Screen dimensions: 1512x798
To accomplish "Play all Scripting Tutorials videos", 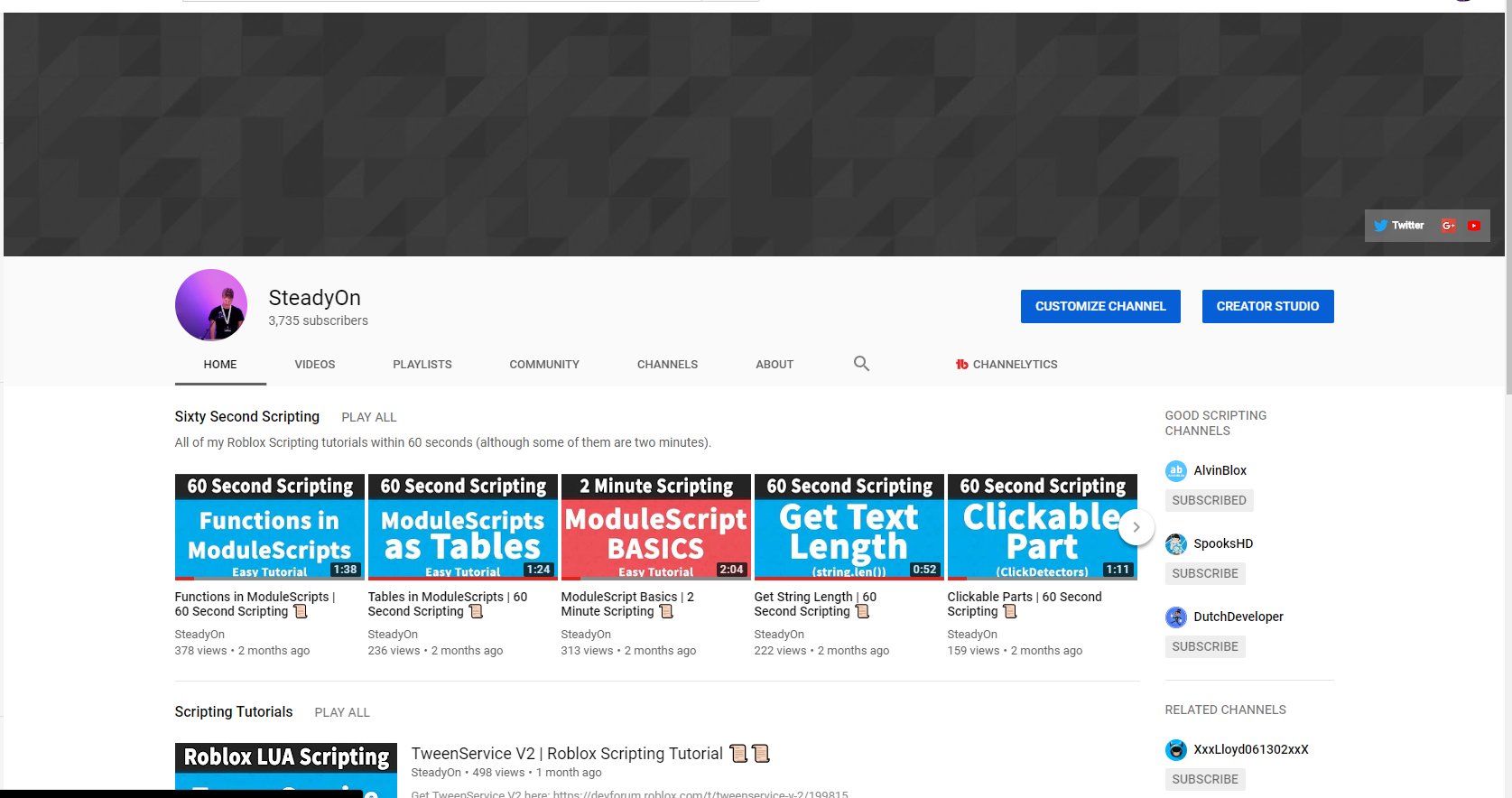I will [342, 712].
